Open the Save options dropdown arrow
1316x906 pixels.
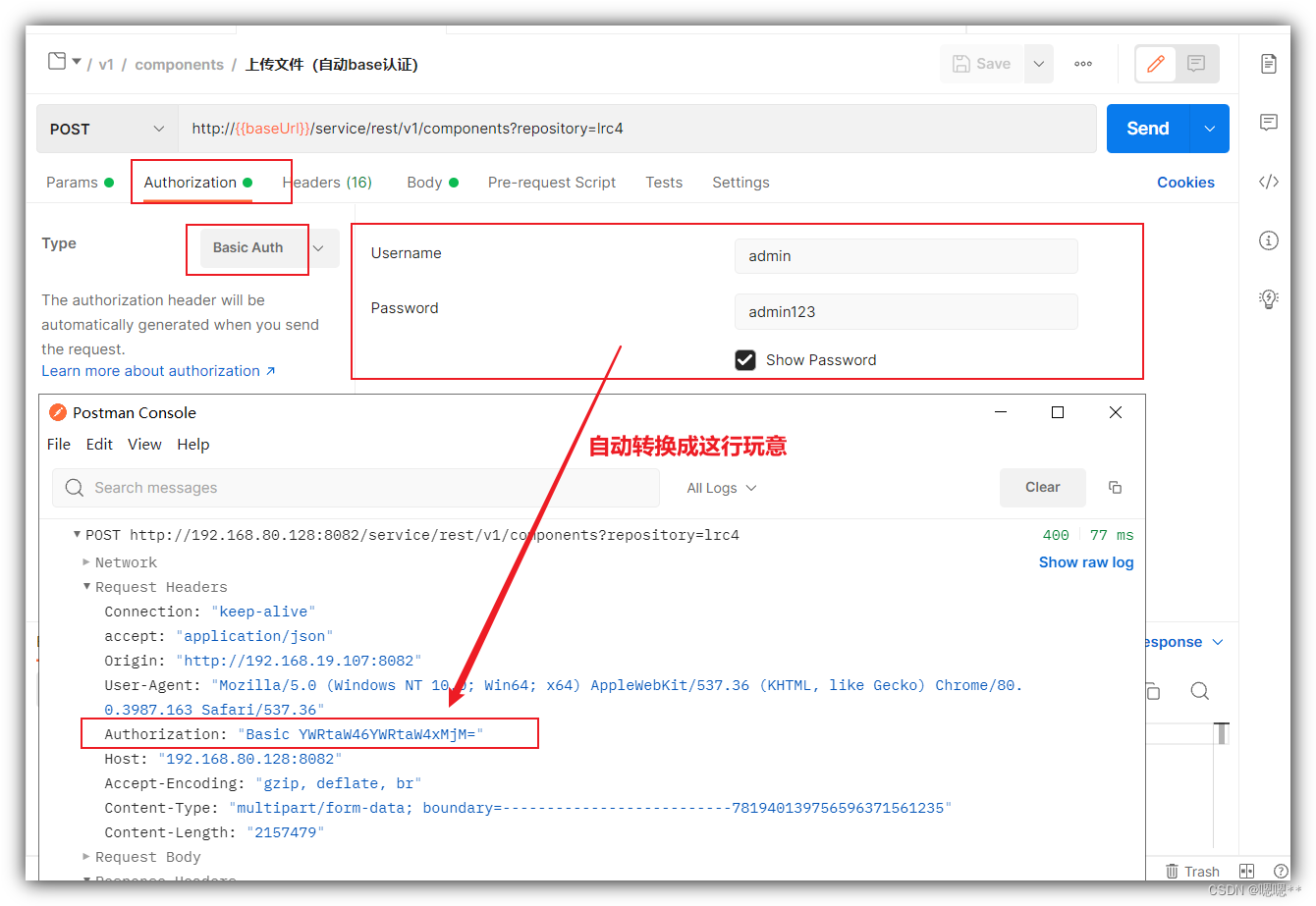point(1039,64)
